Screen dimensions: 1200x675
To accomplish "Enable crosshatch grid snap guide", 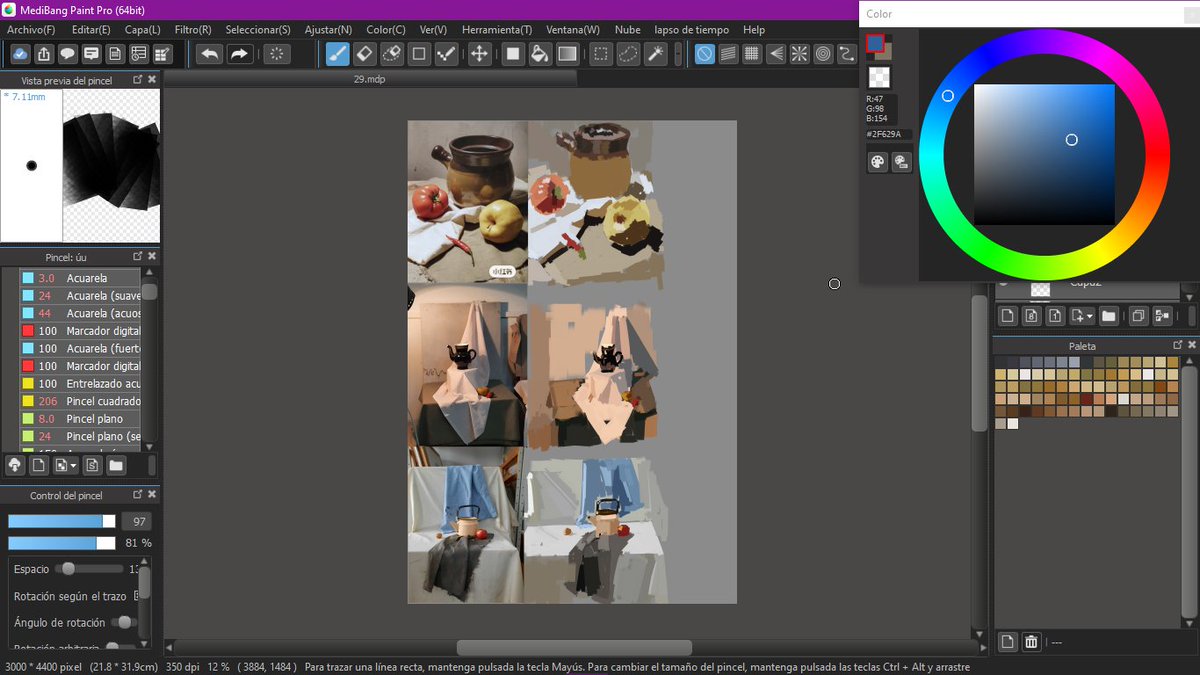I will click(752, 54).
